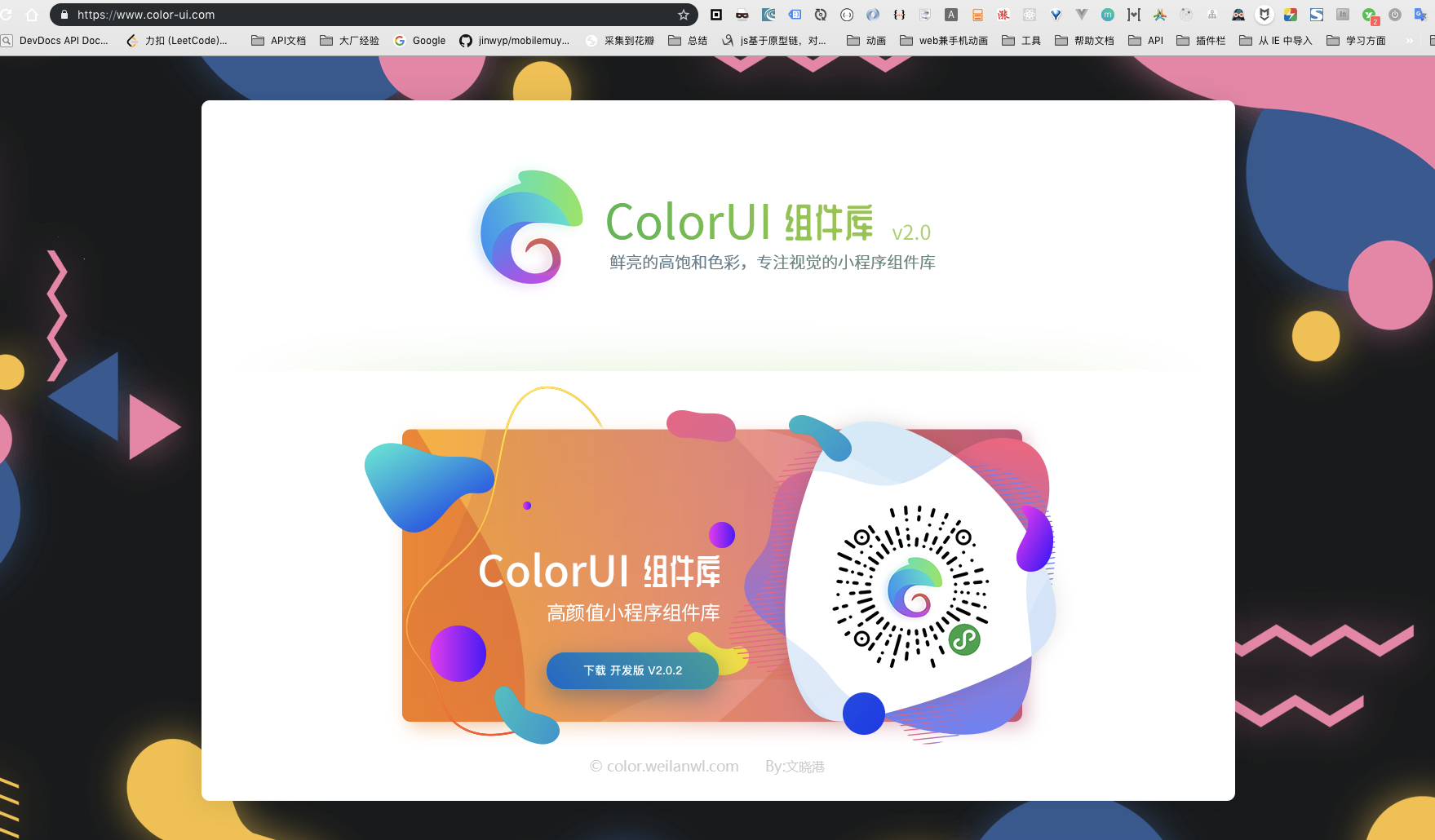This screenshot has width=1435, height=840.
Task: Click the WeChat mini program QR code
Action: coord(911,586)
